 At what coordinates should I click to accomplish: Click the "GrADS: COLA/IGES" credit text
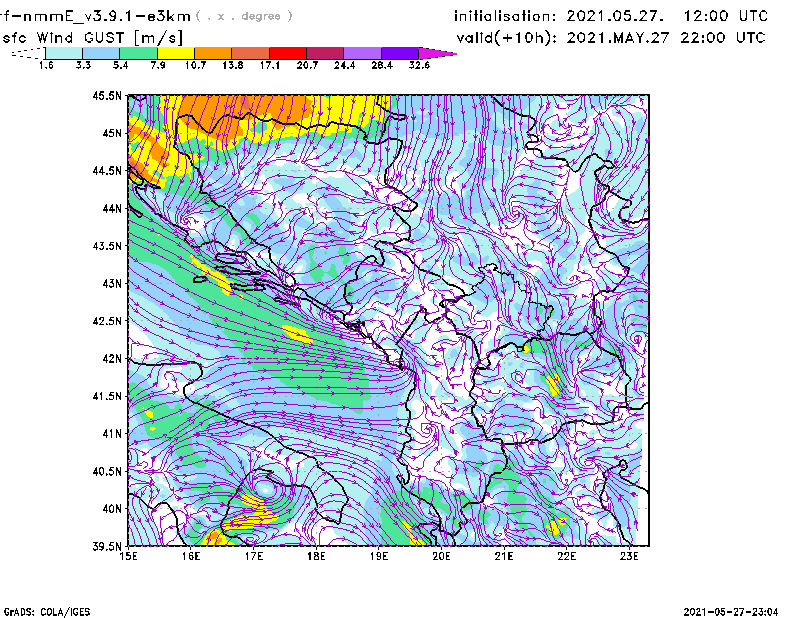click(46, 612)
